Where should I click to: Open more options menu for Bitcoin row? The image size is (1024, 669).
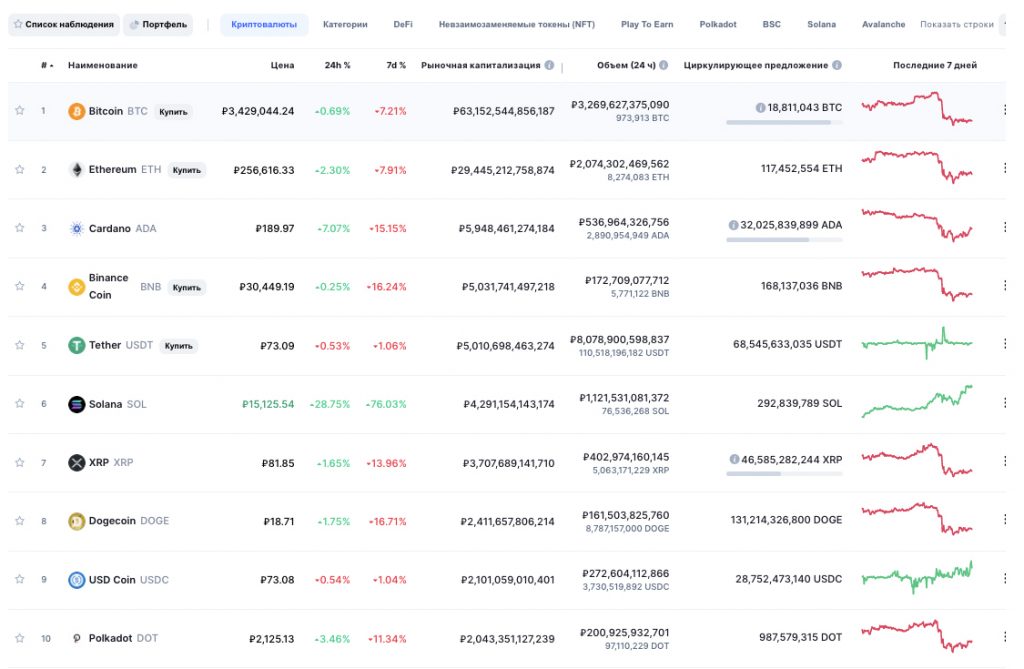point(1004,110)
